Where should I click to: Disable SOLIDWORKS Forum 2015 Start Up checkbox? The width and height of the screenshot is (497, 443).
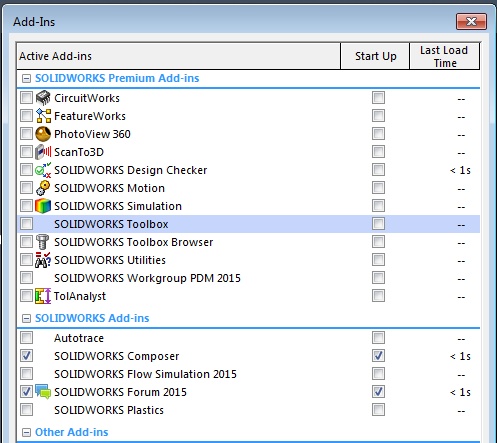click(378, 392)
